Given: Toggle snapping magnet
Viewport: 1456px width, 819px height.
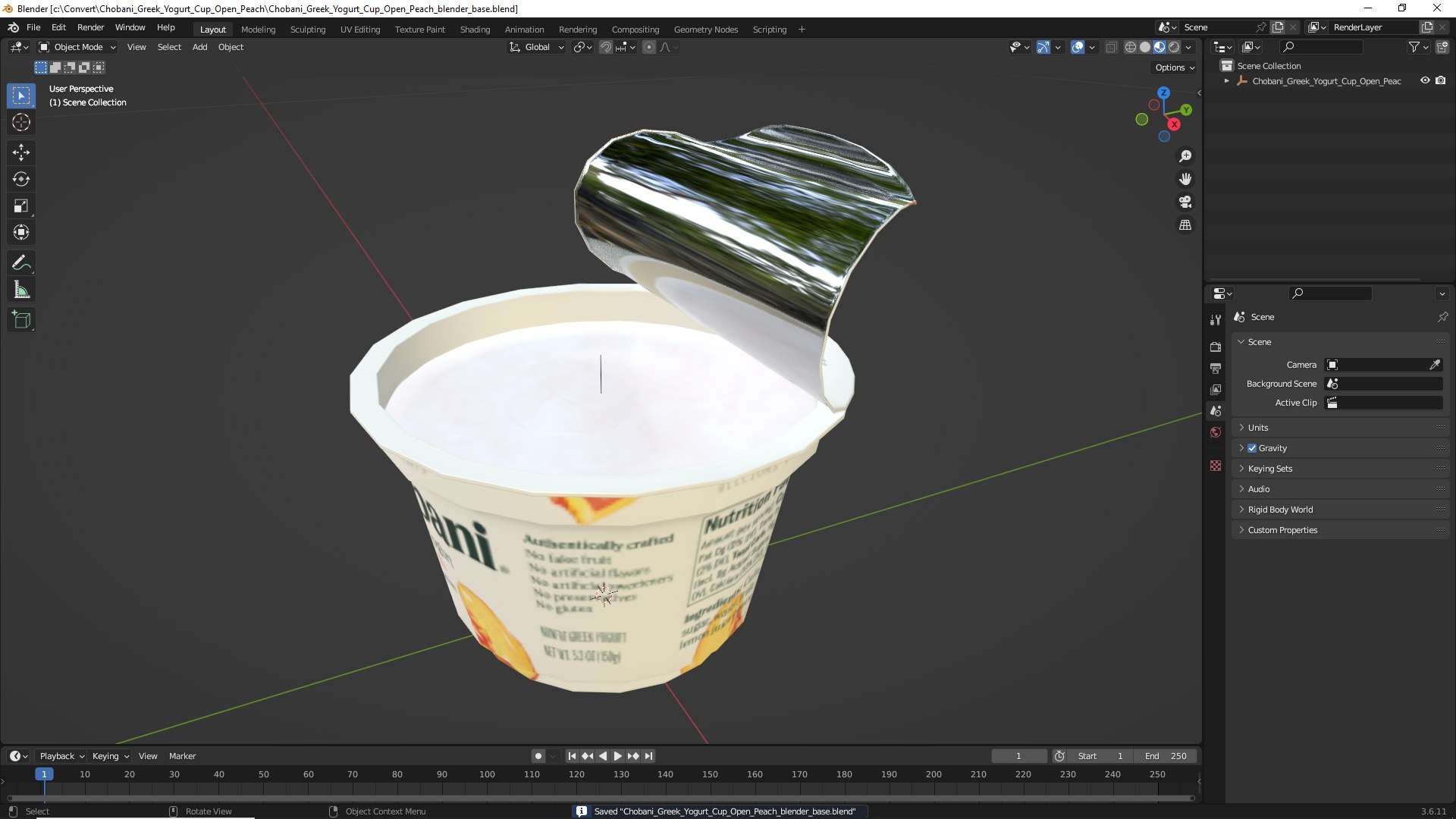Looking at the screenshot, I should 606,47.
